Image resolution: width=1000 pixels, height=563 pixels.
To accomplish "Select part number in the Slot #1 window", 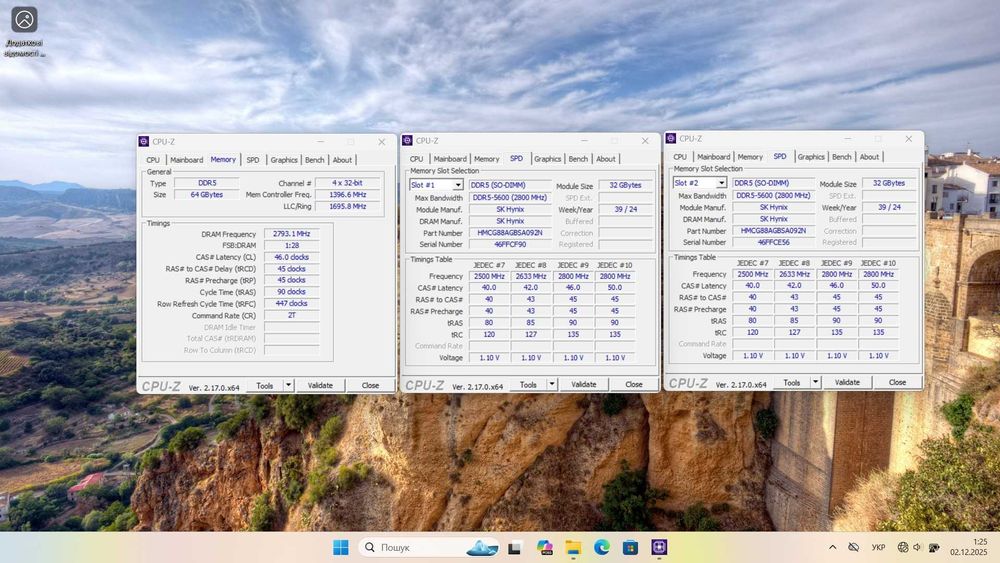I will point(510,233).
